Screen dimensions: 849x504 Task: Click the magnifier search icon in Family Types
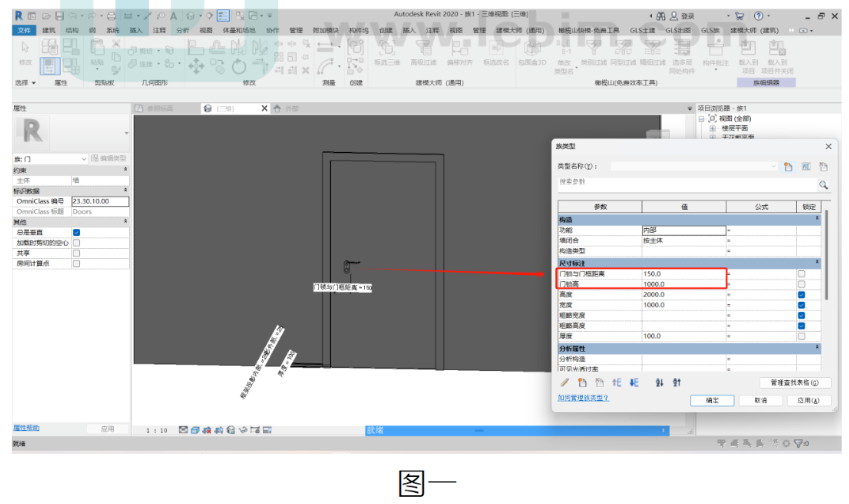[824, 185]
